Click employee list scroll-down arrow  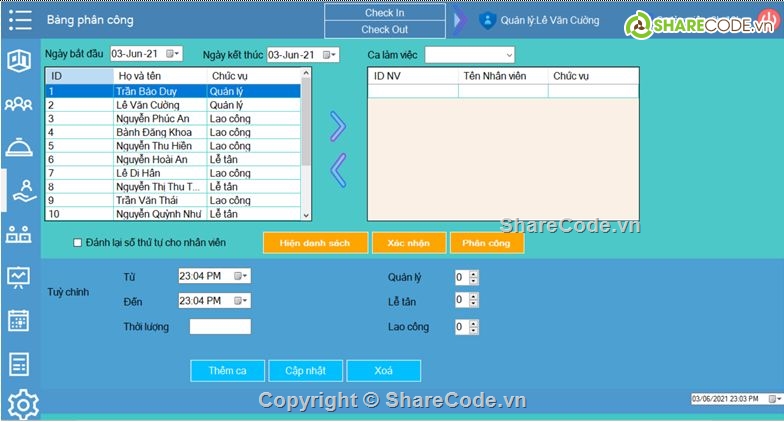(x=306, y=215)
